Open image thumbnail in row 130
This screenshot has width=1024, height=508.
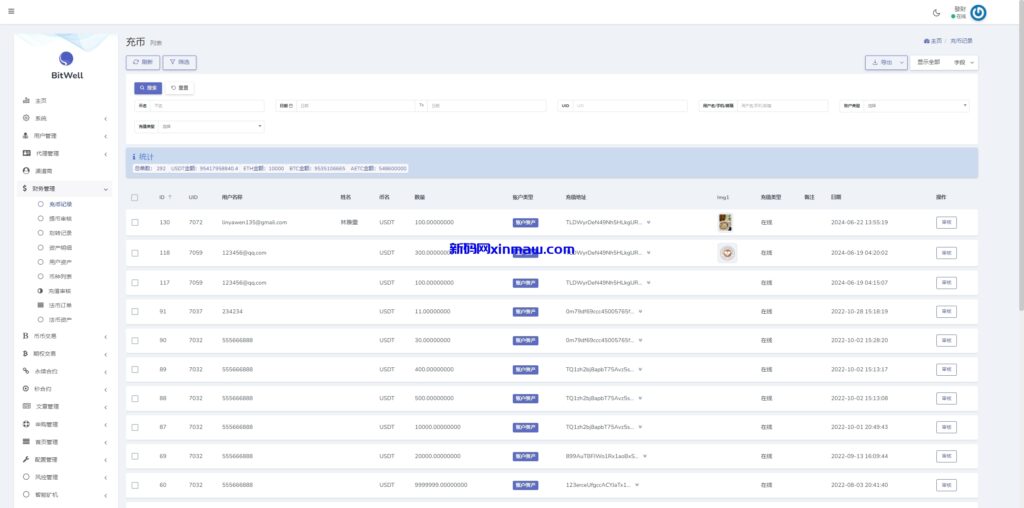click(x=726, y=222)
